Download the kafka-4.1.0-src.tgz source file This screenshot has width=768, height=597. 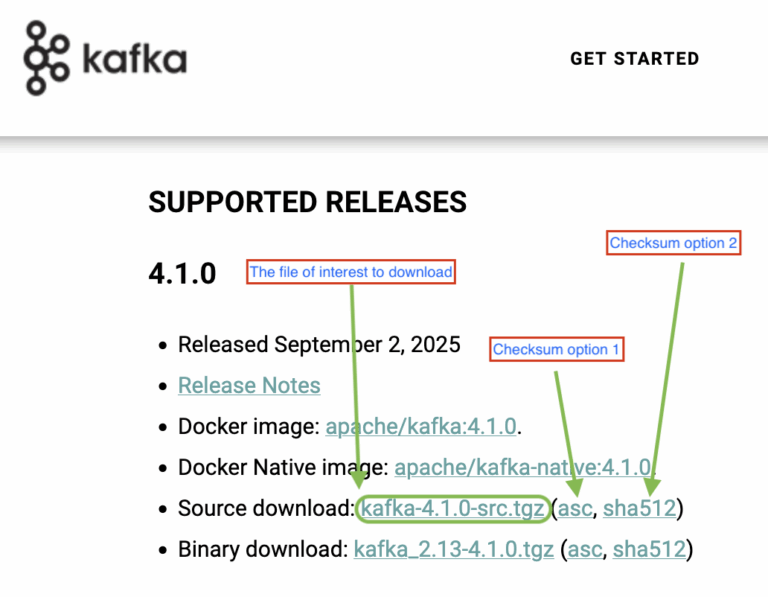click(x=452, y=509)
